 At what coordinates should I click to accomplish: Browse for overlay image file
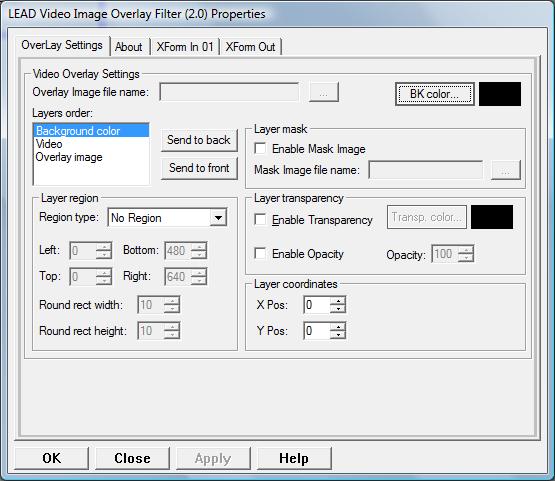[324, 92]
